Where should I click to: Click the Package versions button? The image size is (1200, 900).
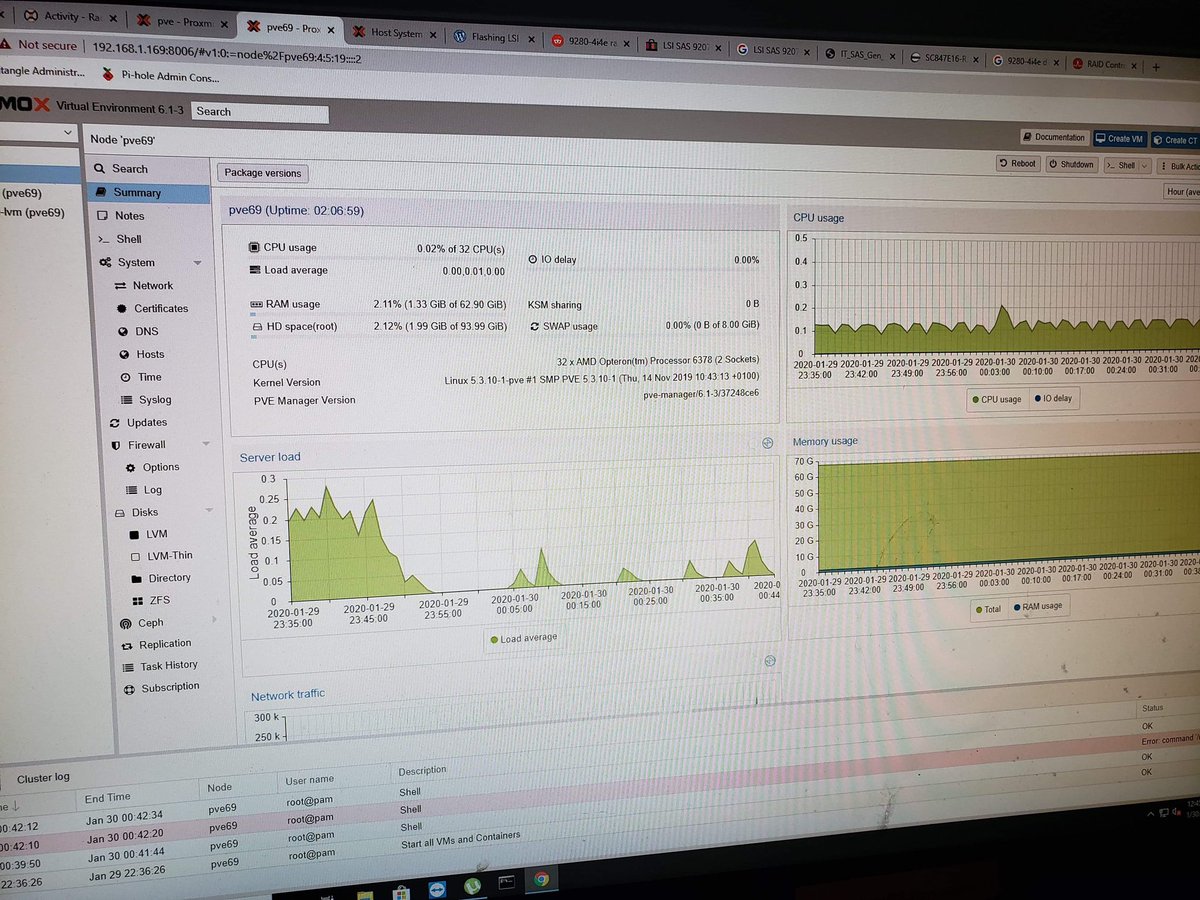[263, 173]
